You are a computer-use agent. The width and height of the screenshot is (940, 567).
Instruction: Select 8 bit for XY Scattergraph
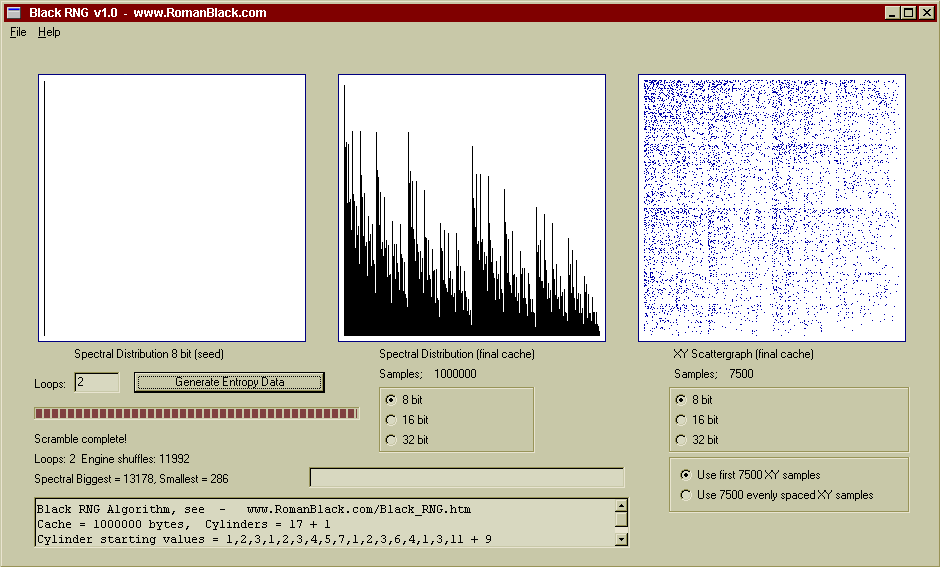click(681, 400)
